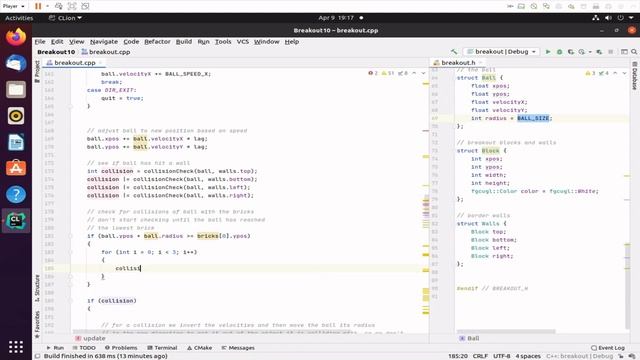
Task: Click Run with Coverage icon
Action: (571, 52)
